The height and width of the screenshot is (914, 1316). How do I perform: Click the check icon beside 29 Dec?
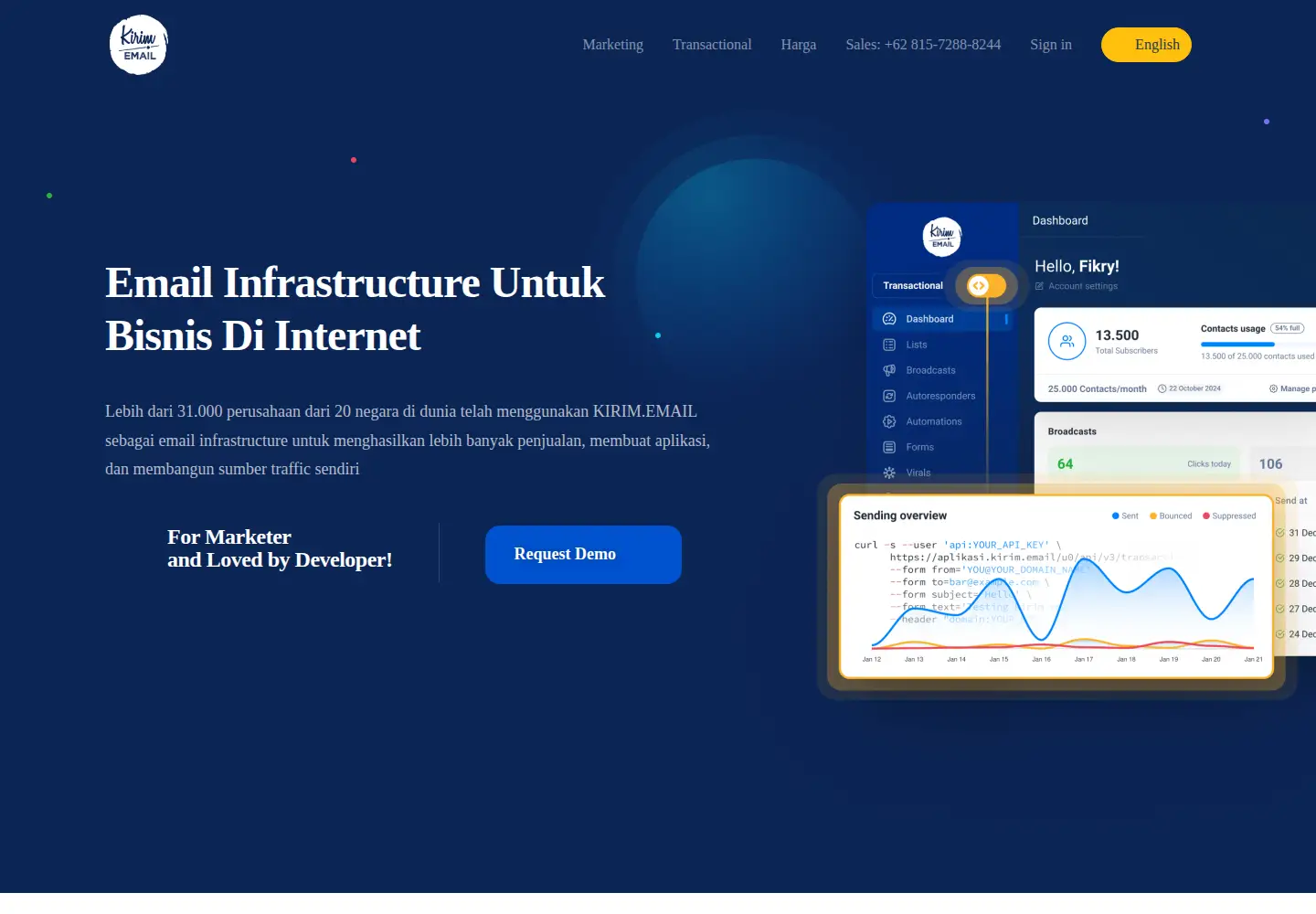pos(1280,558)
